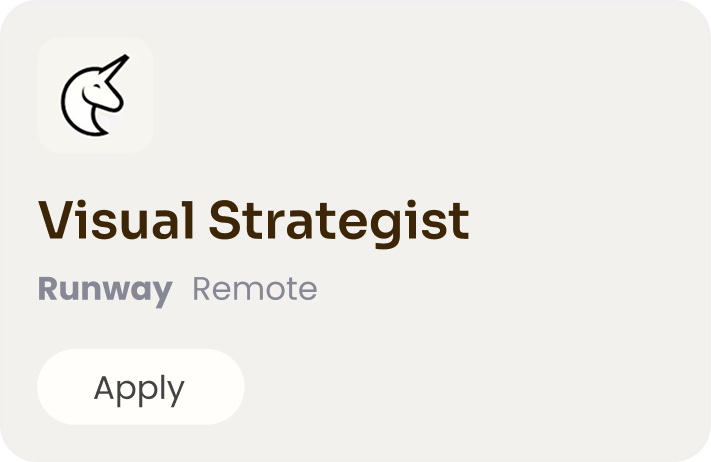Click the Visual Strategist heading

253,220
